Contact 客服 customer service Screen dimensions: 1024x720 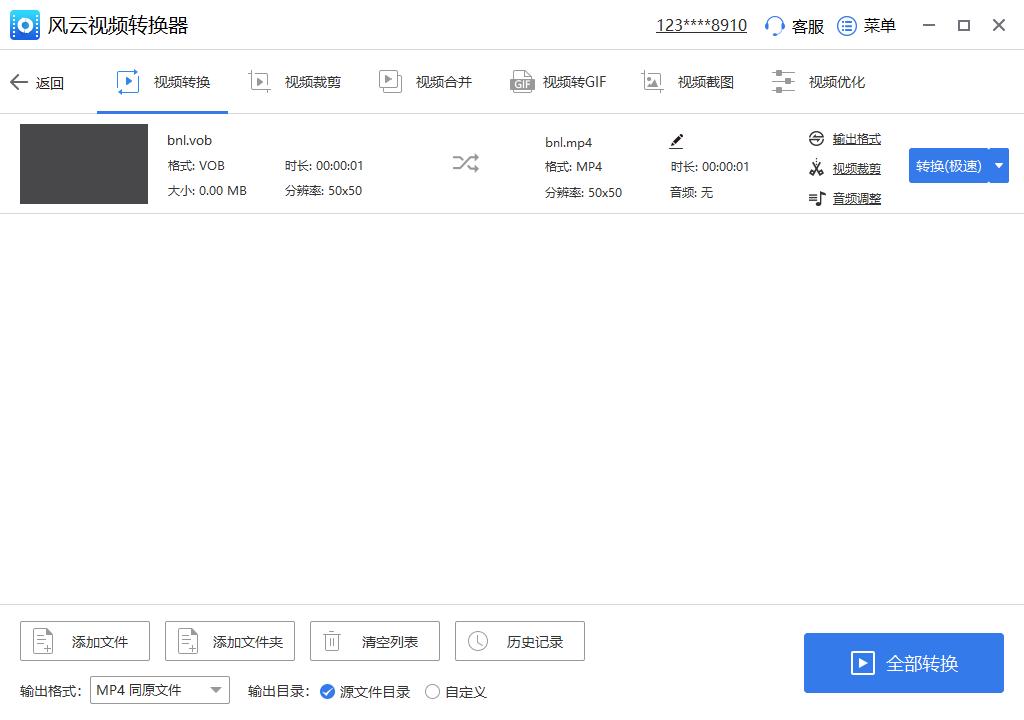793,25
